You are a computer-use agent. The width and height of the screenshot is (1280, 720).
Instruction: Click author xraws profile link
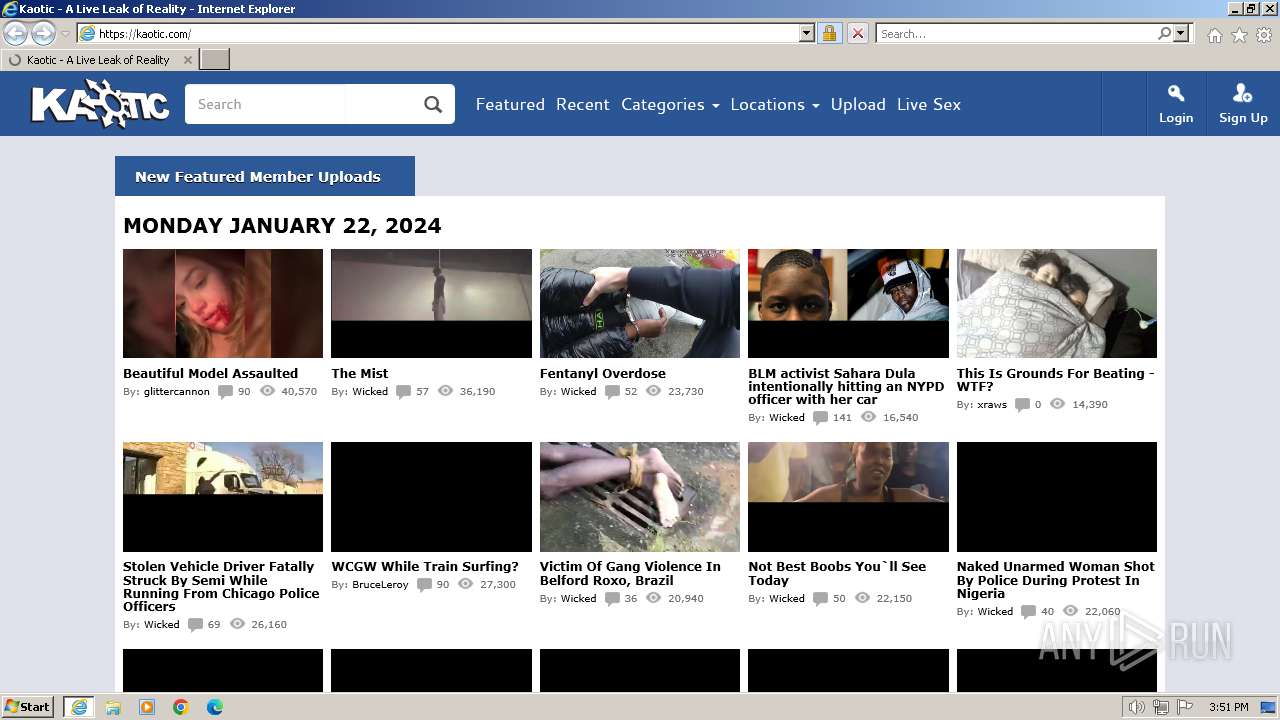point(992,405)
